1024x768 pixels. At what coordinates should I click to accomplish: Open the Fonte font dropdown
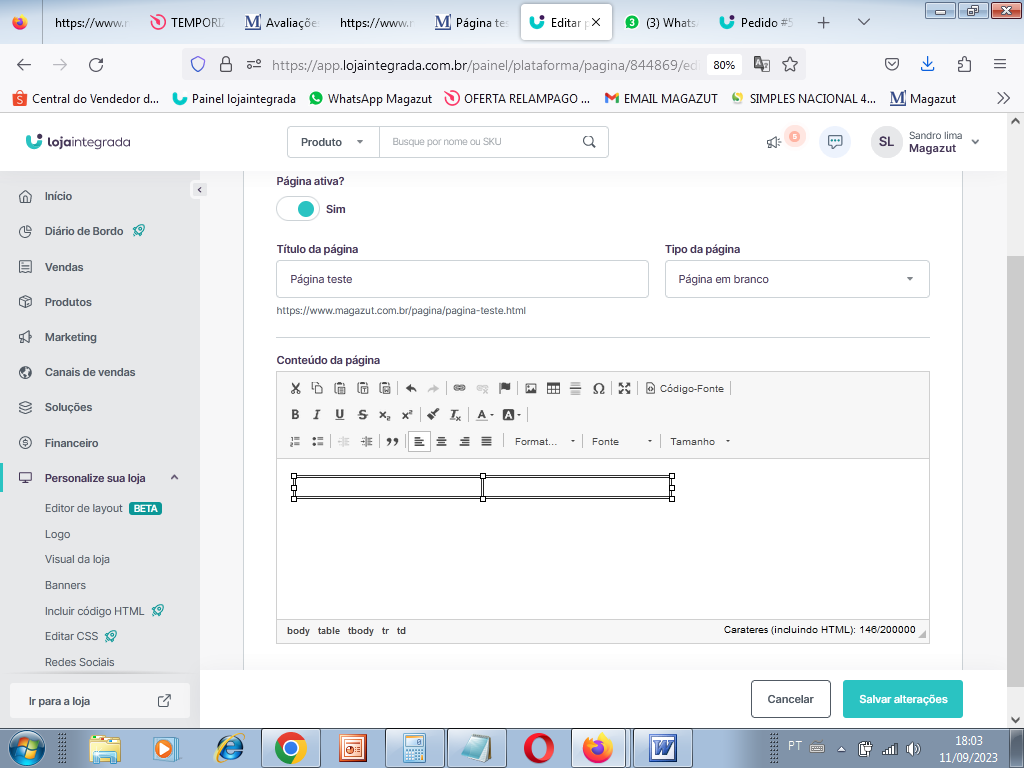622,441
